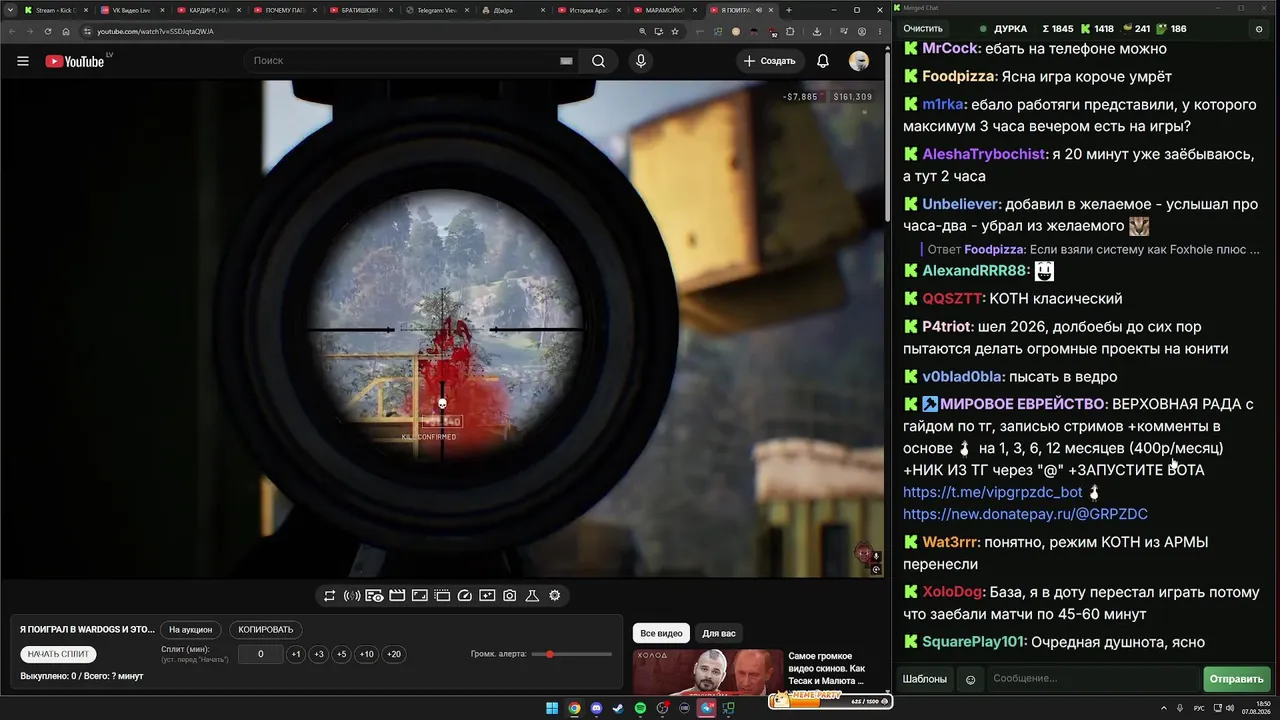
Task: Click username XoloDog in chat
Action: [953, 592]
